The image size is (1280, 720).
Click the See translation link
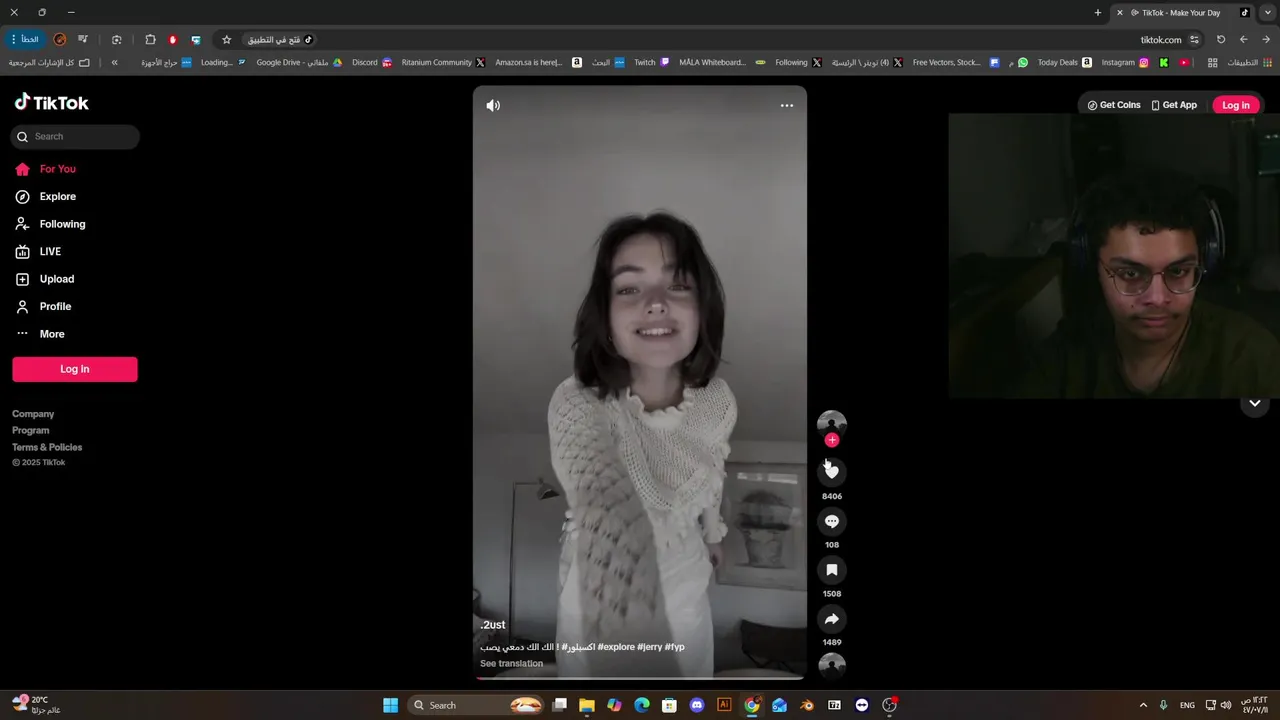pos(512,664)
